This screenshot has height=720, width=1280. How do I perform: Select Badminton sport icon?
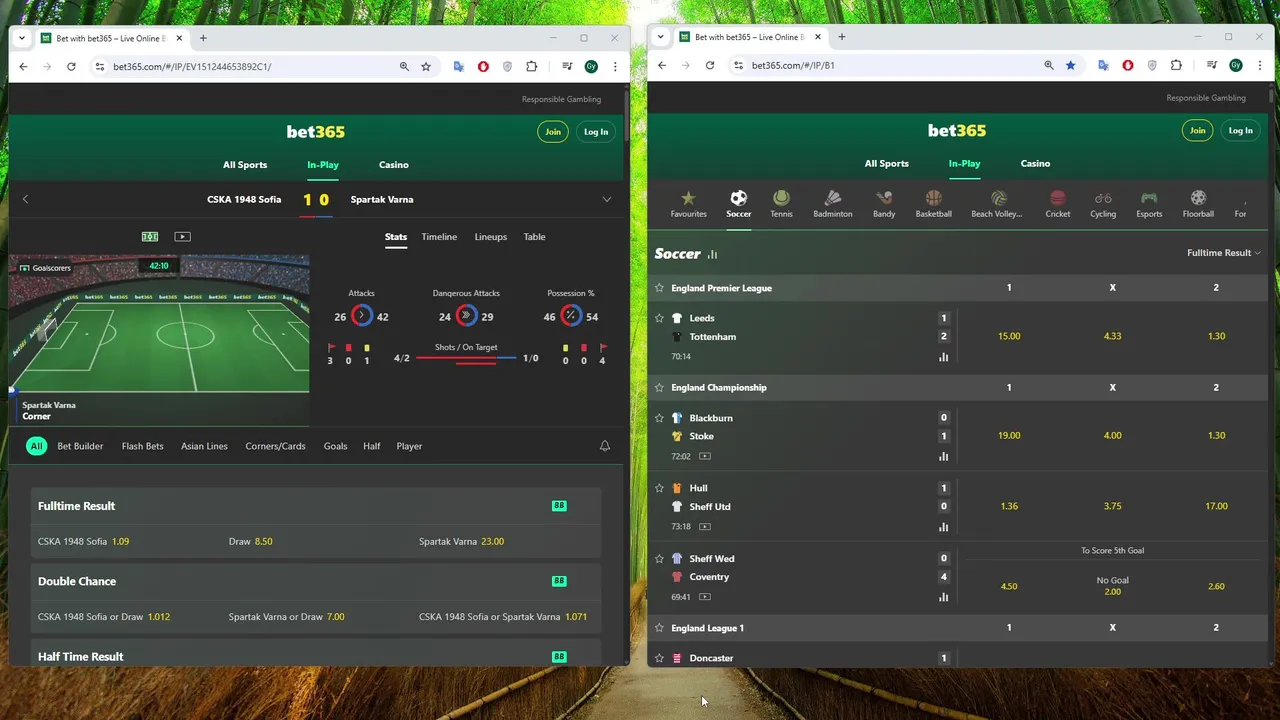click(832, 198)
